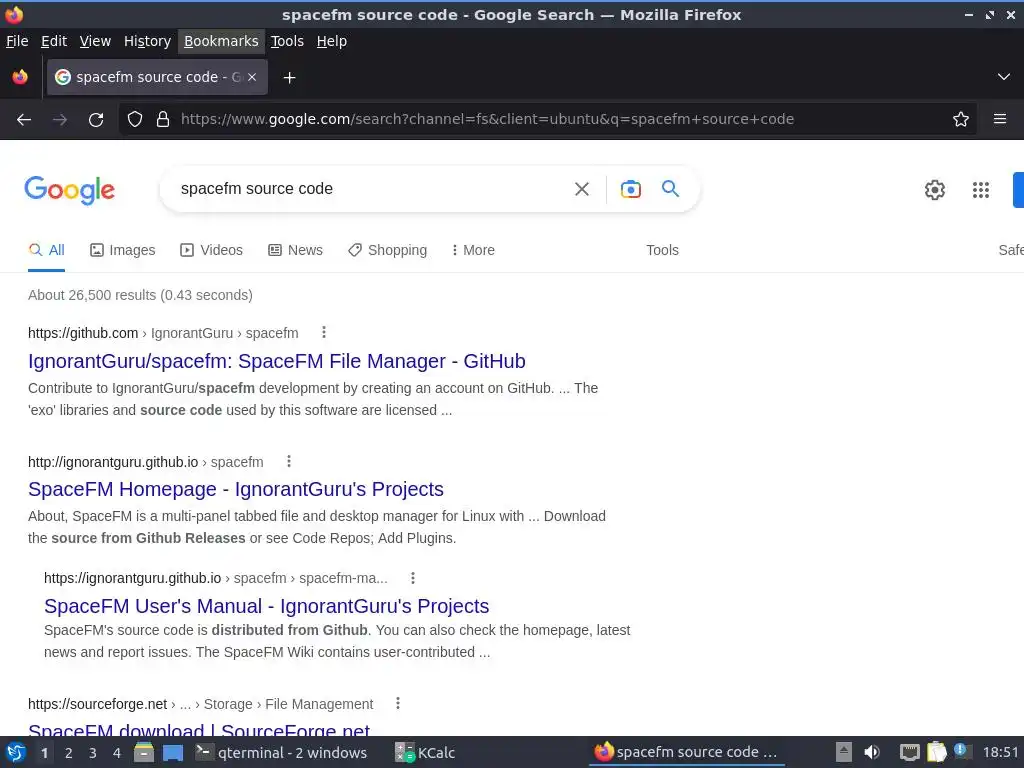
Task: Select the All results tab
Action: [x=46, y=250]
